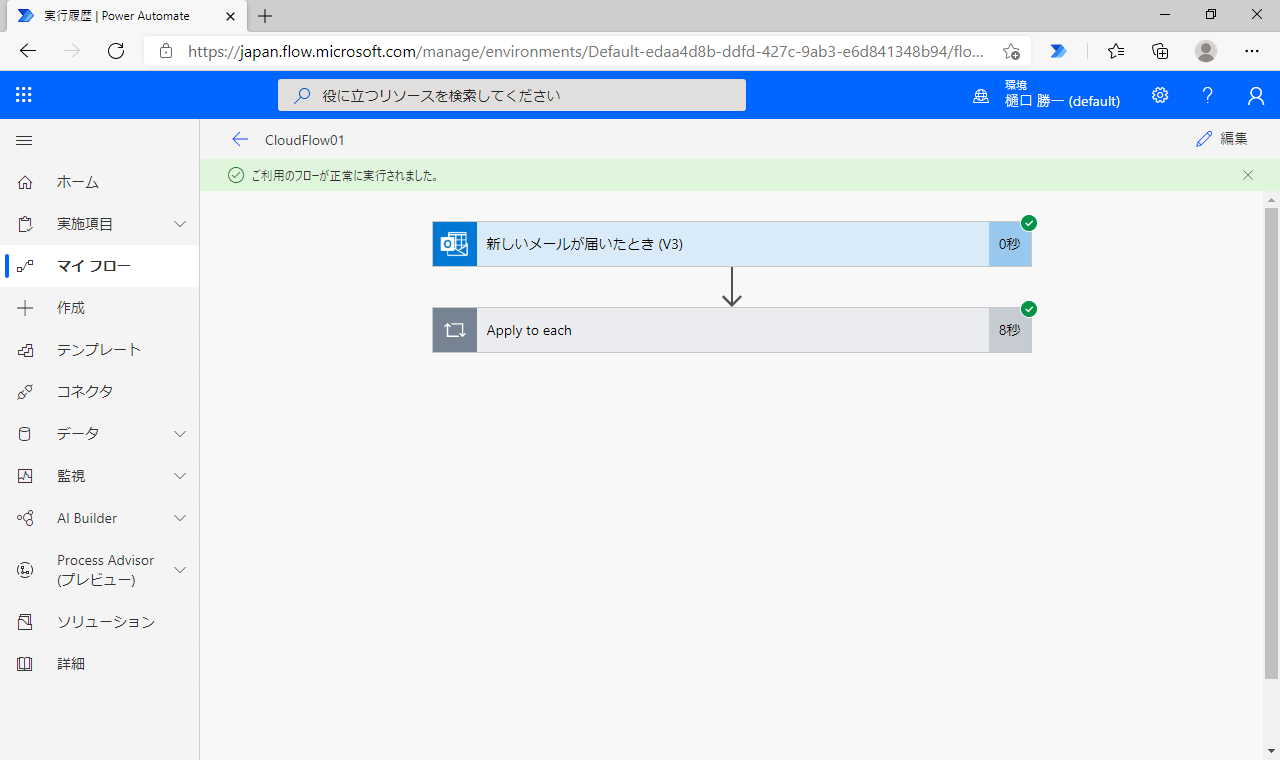Click the データ cylinder icon
Screen dimensions: 1280x760
point(25,434)
